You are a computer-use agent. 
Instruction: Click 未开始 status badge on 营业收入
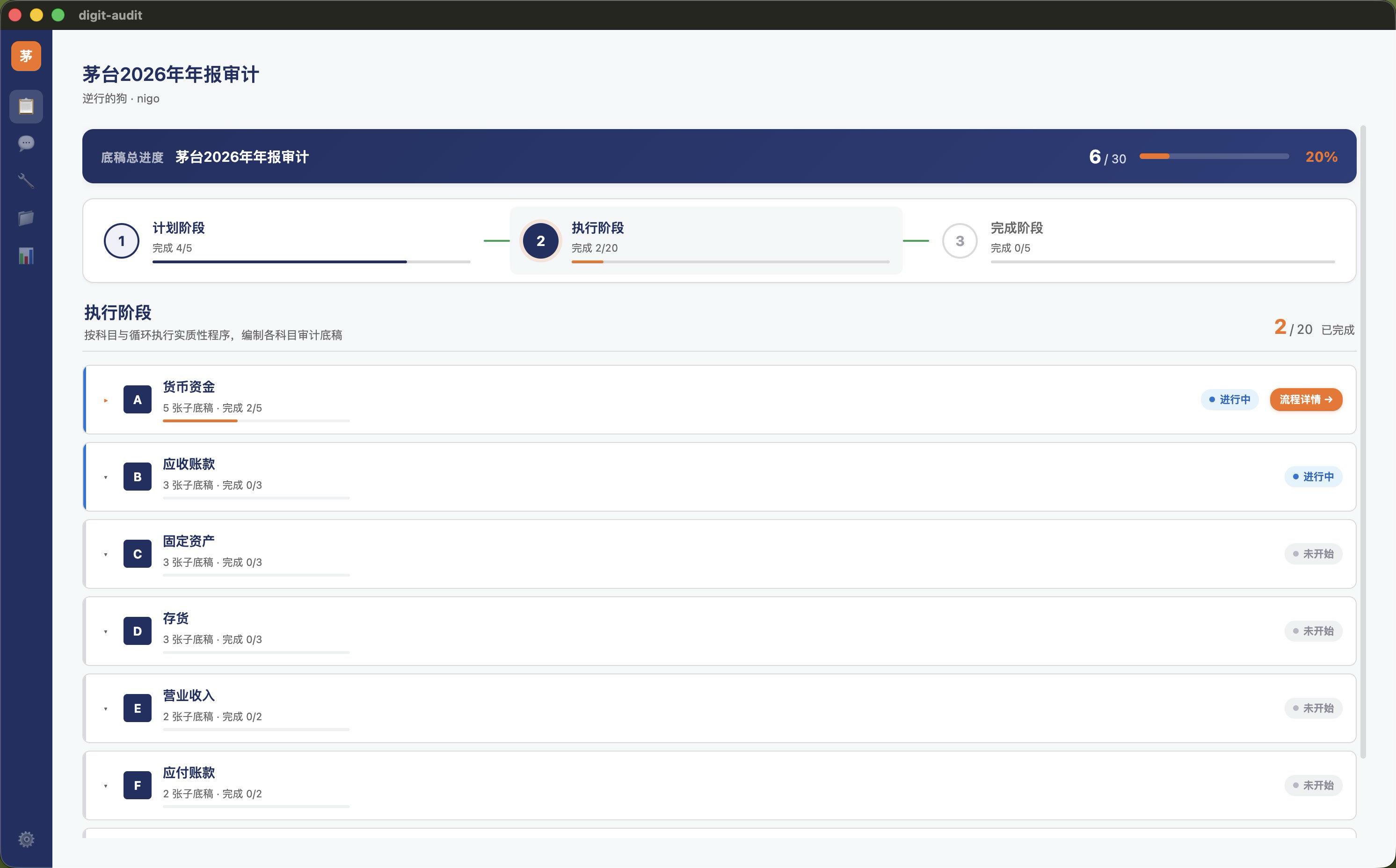1313,708
